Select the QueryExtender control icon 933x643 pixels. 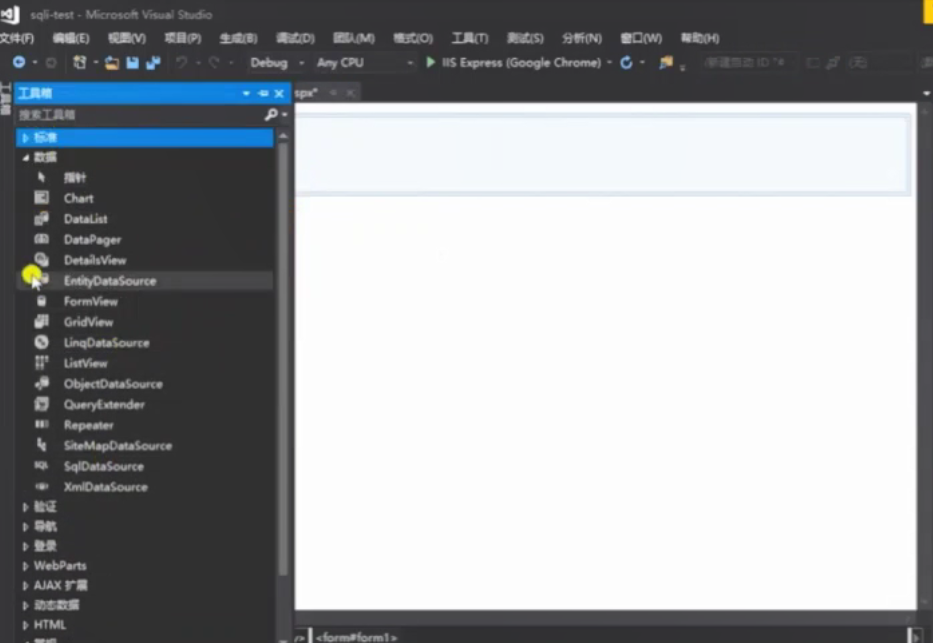[41, 404]
